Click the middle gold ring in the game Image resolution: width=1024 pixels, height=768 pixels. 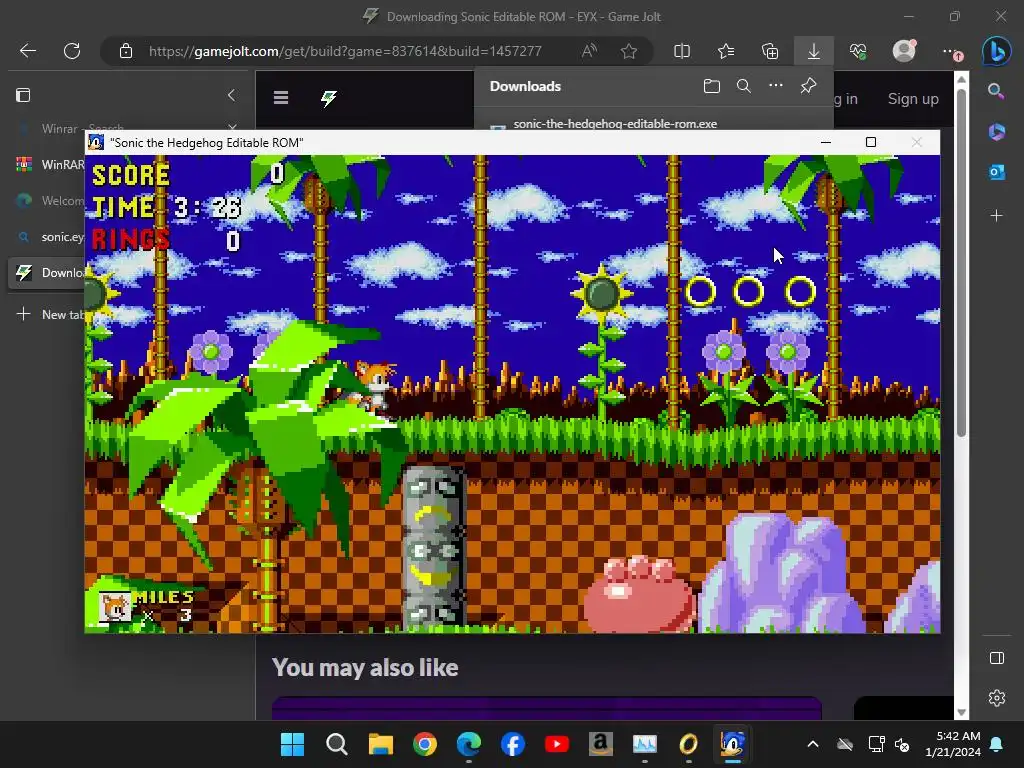pos(749,291)
